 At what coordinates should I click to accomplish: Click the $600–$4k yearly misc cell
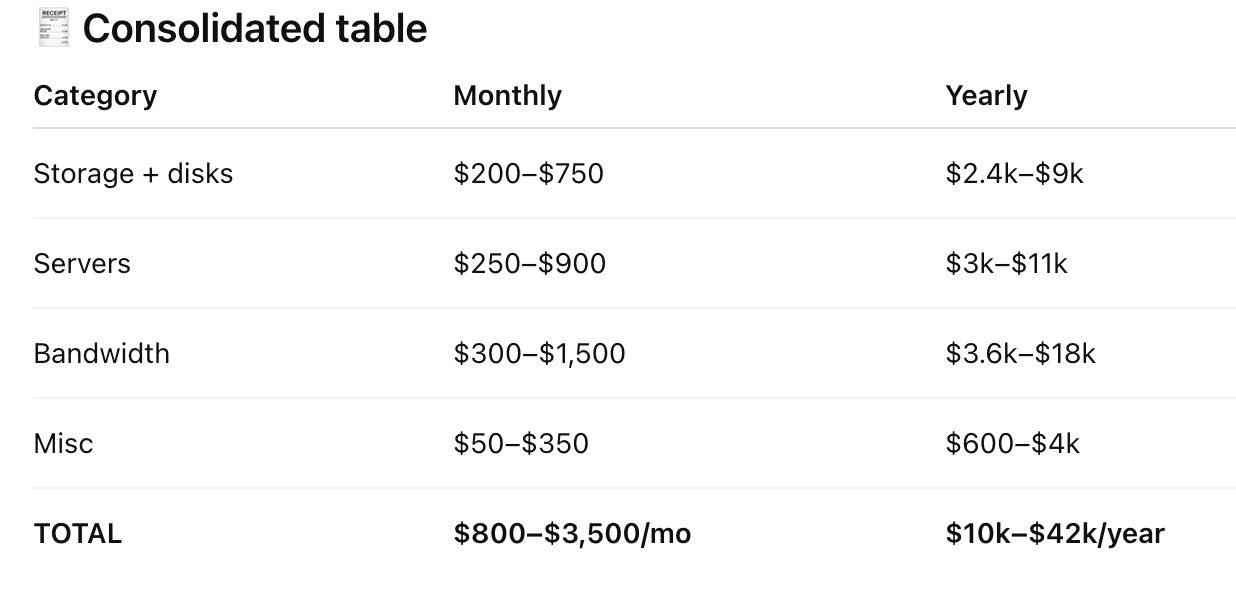click(x=1012, y=444)
